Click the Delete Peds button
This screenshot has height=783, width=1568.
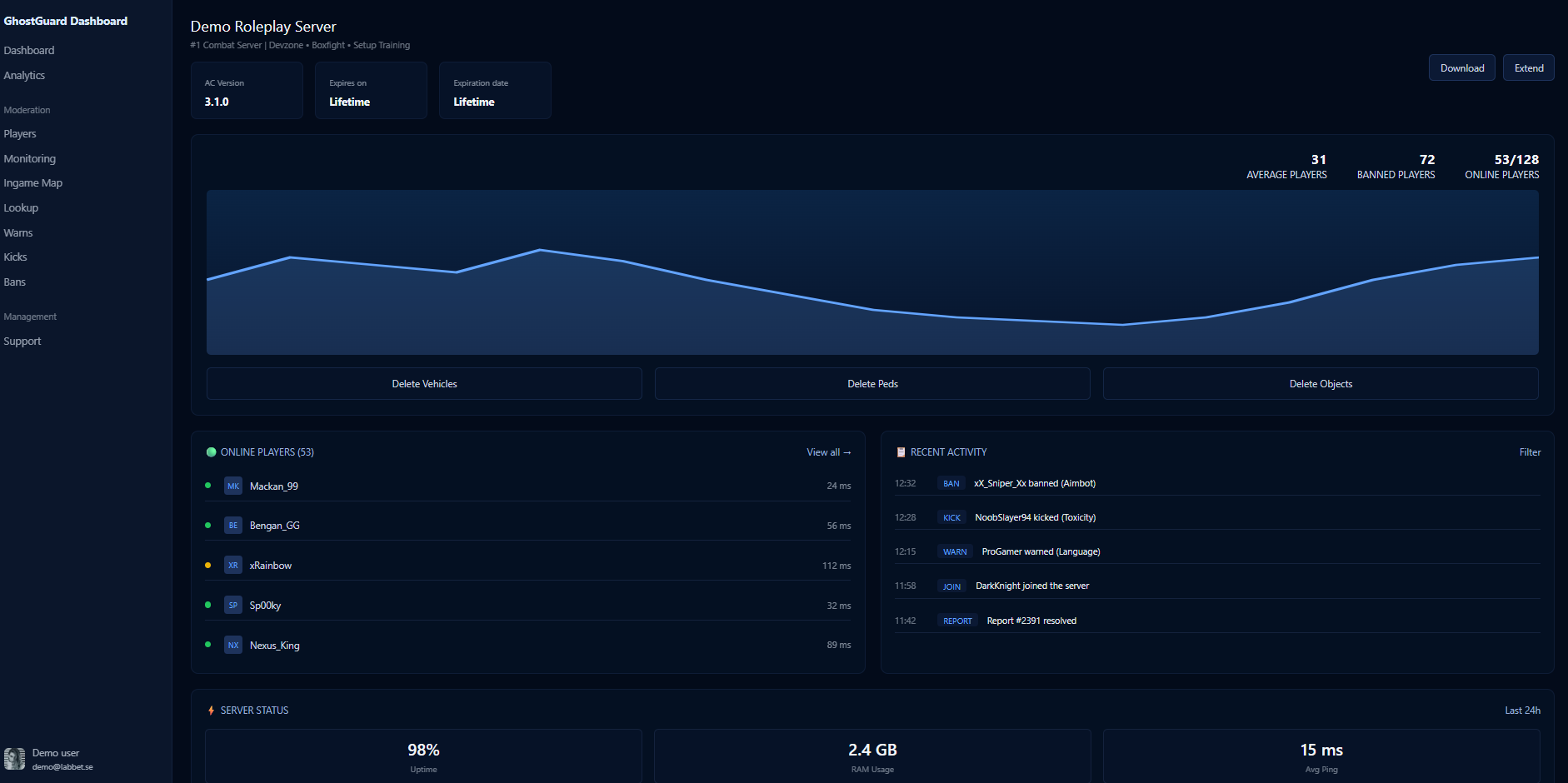872,384
